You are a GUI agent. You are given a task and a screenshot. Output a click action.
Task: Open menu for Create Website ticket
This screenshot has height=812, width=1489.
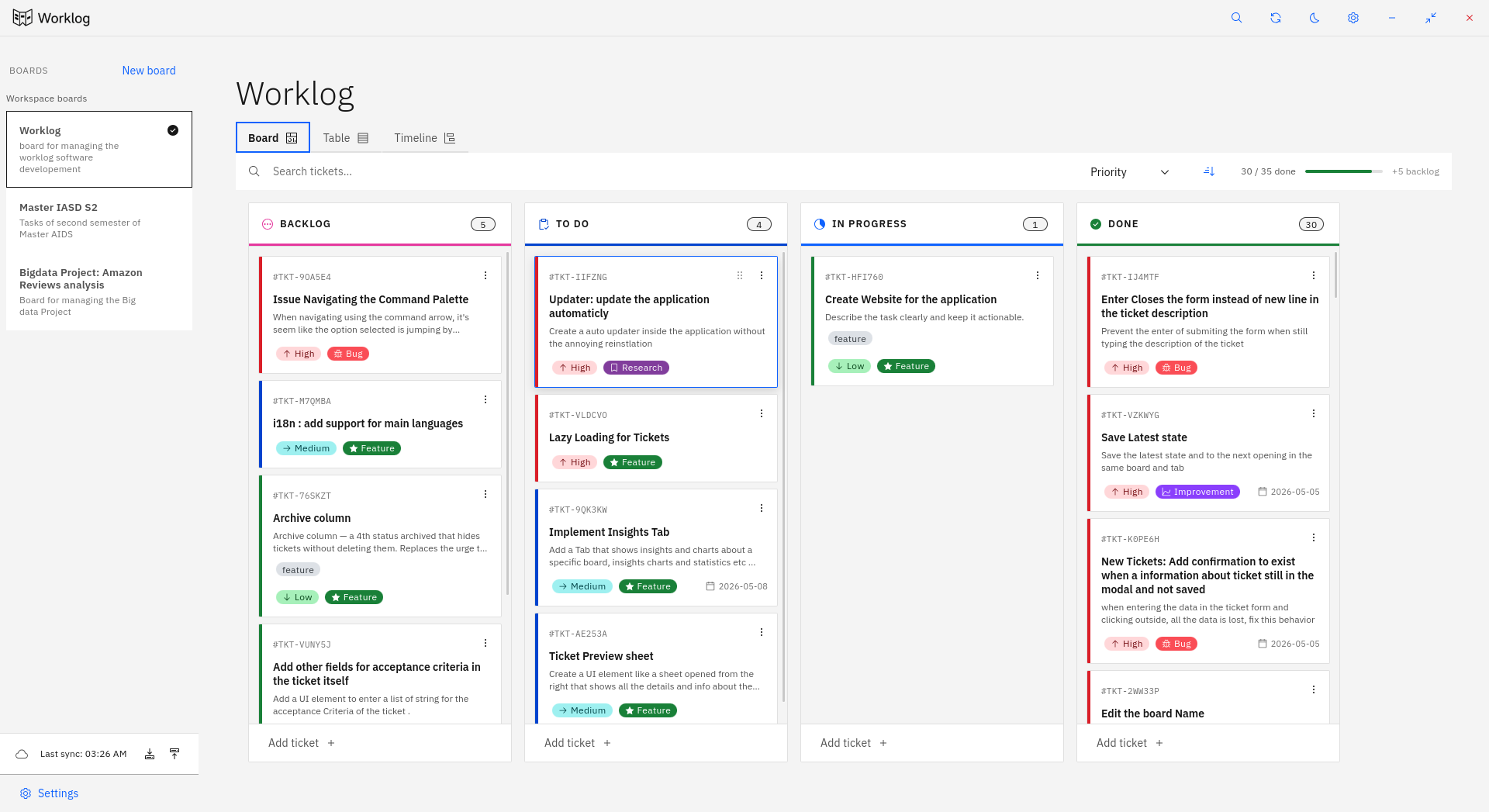[1038, 275]
